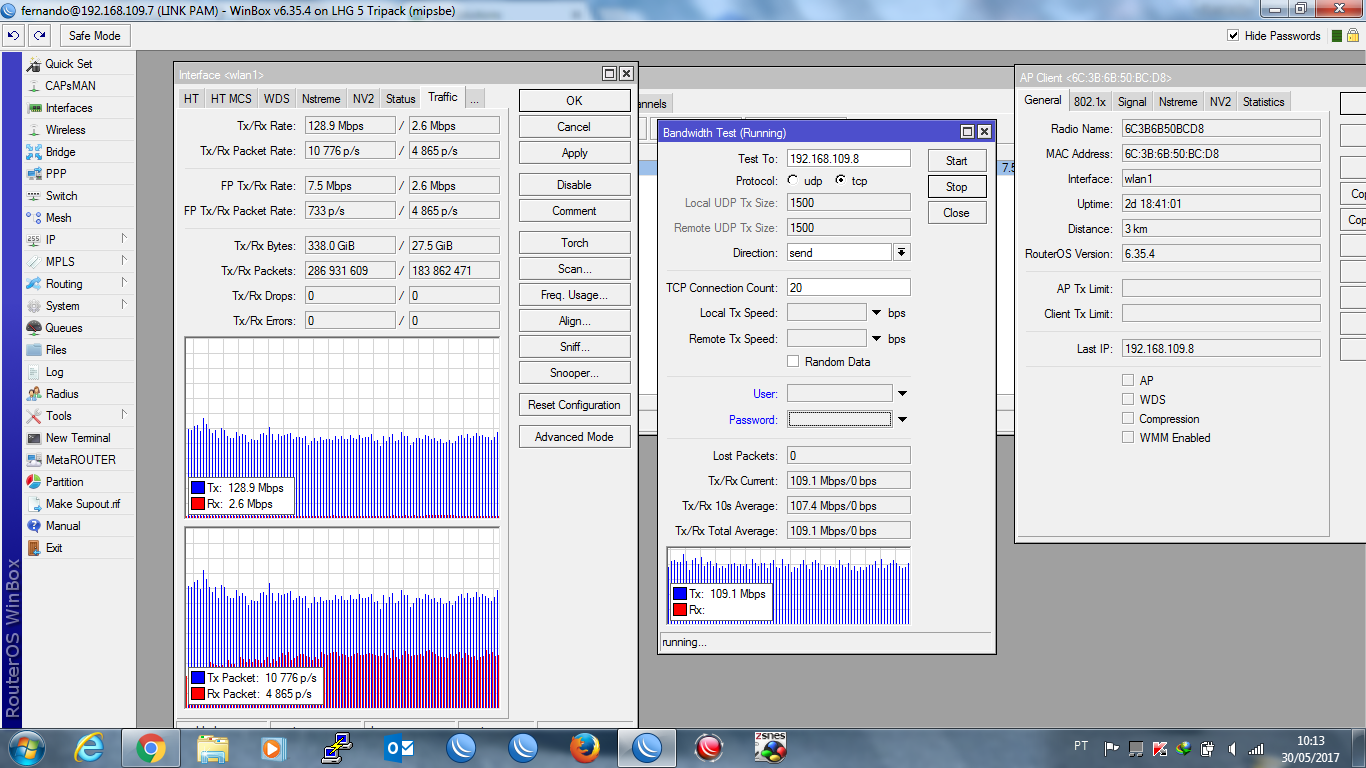The height and width of the screenshot is (768, 1366).
Task: Open Quick Set in sidebar
Action: [68, 64]
